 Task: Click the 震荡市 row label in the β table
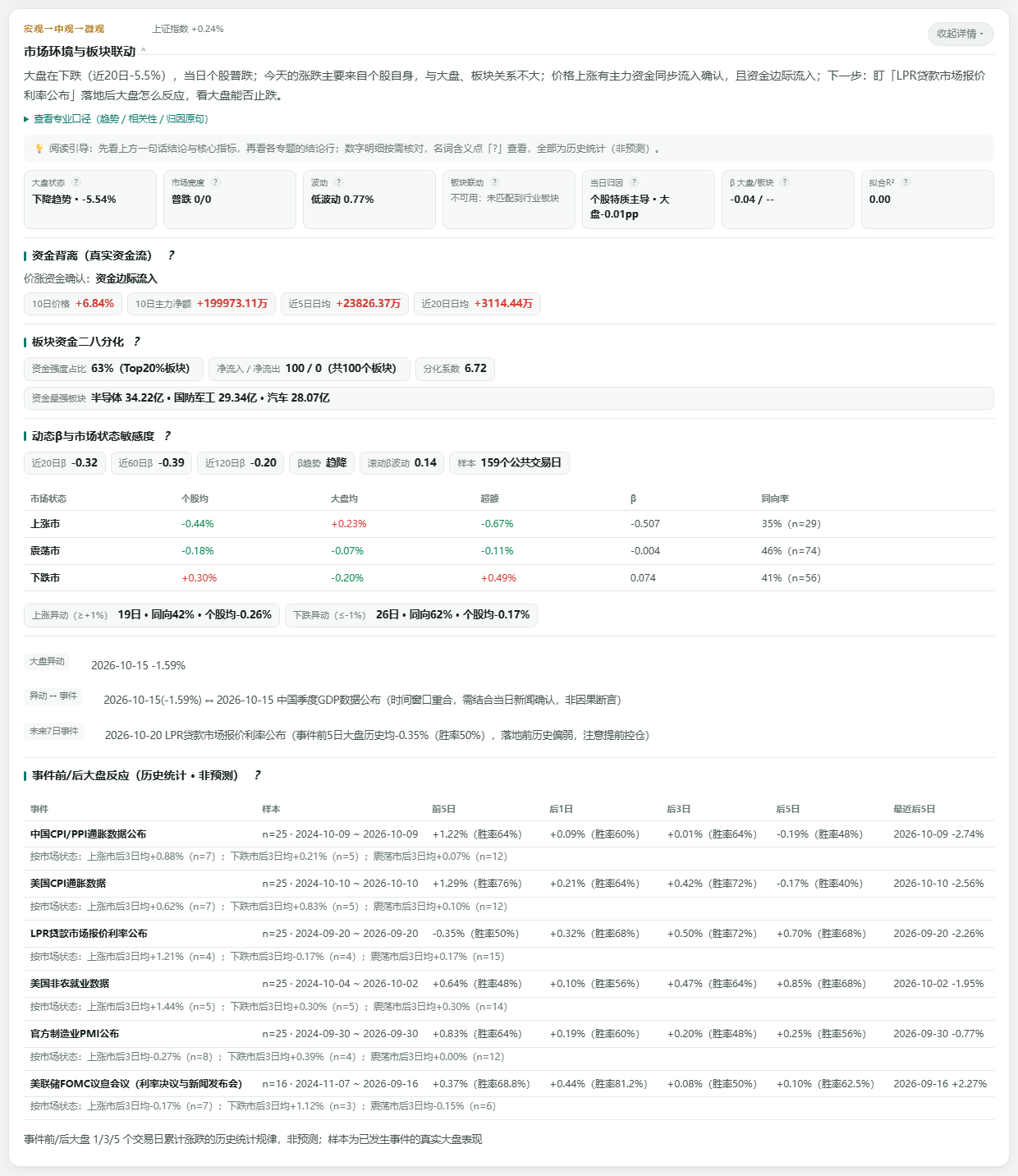click(x=45, y=551)
